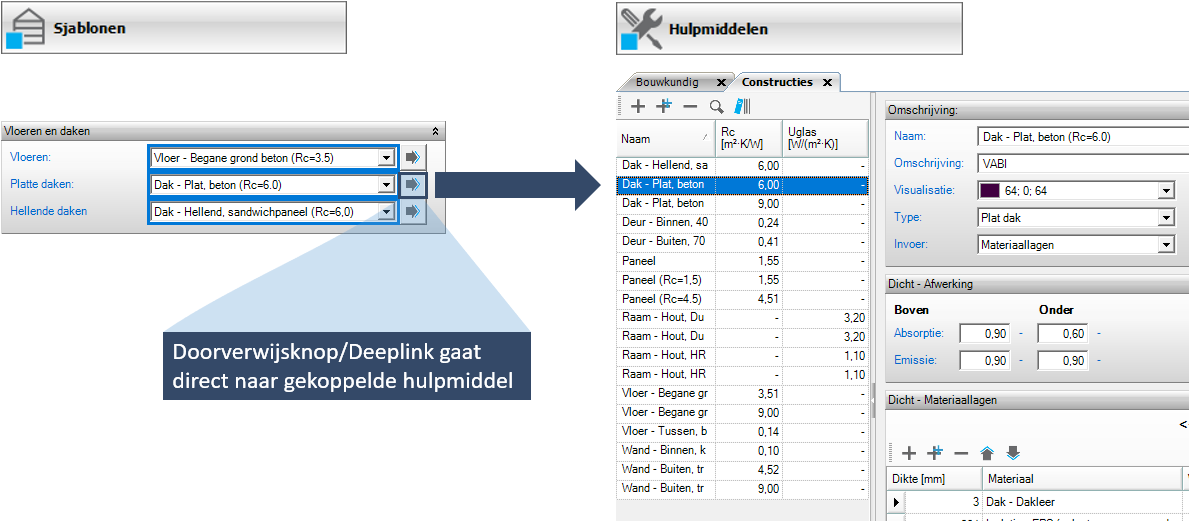Image resolution: width=1189 pixels, height=521 pixels.
Task: Expand the Type dropdown showing Plat dak
Action: click(x=1165, y=217)
